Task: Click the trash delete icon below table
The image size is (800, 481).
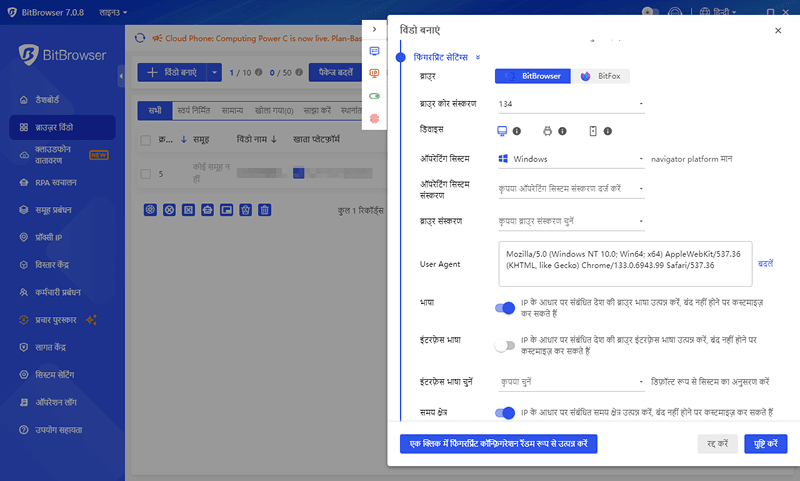Action: pos(264,210)
